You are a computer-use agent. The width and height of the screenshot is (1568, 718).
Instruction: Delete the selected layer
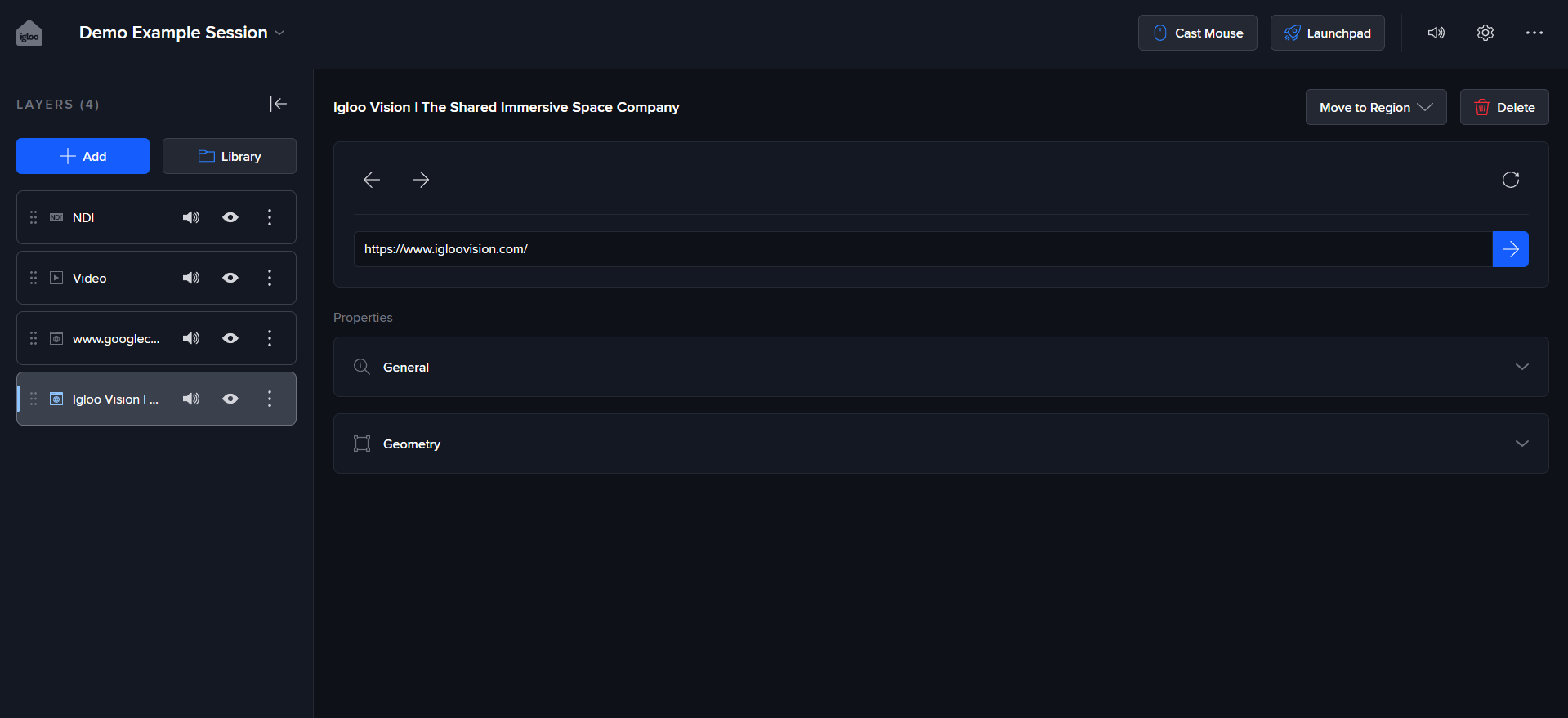click(1503, 107)
